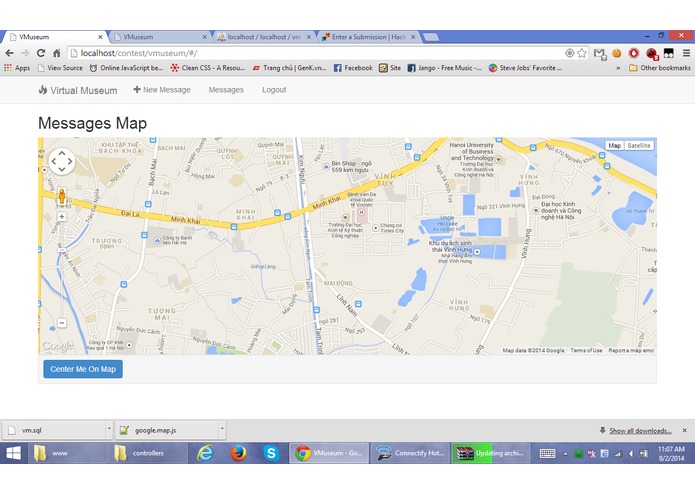Open Messages in navbar
The height and width of the screenshot is (494, 695).
[226, 90]
